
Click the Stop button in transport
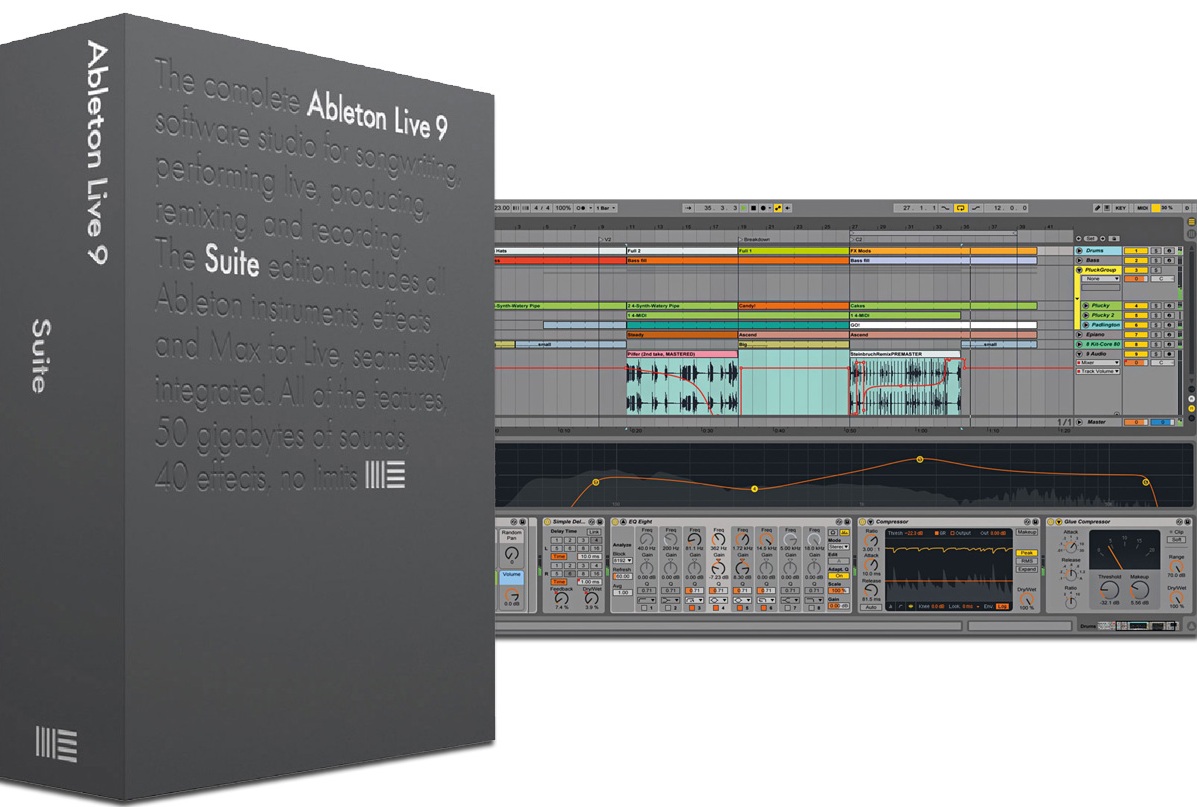tap(753, 208)
